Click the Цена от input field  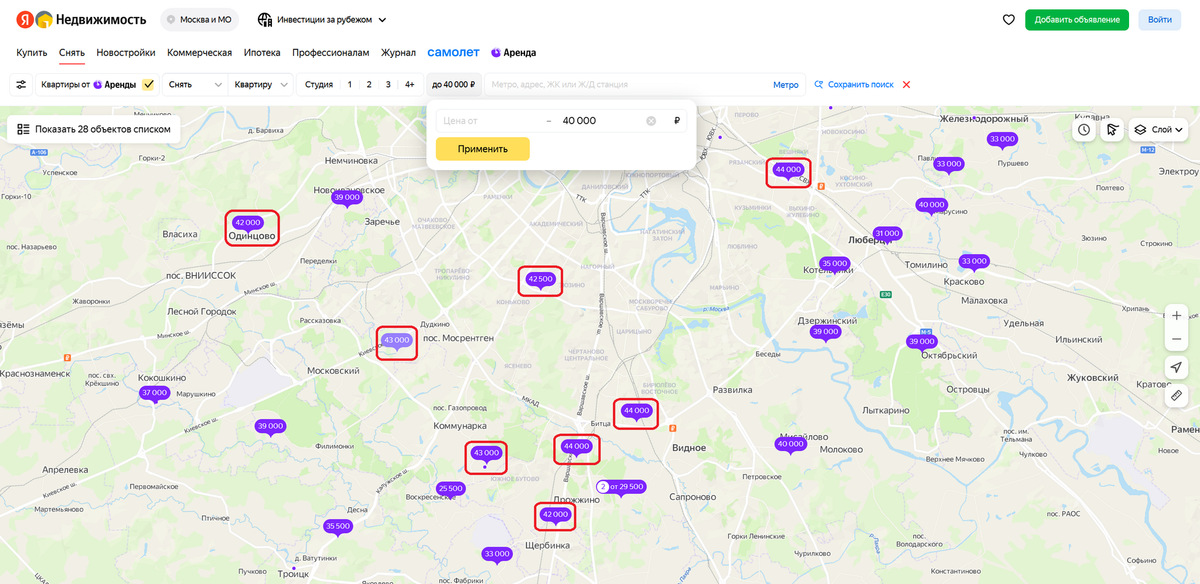pos(480,119)
